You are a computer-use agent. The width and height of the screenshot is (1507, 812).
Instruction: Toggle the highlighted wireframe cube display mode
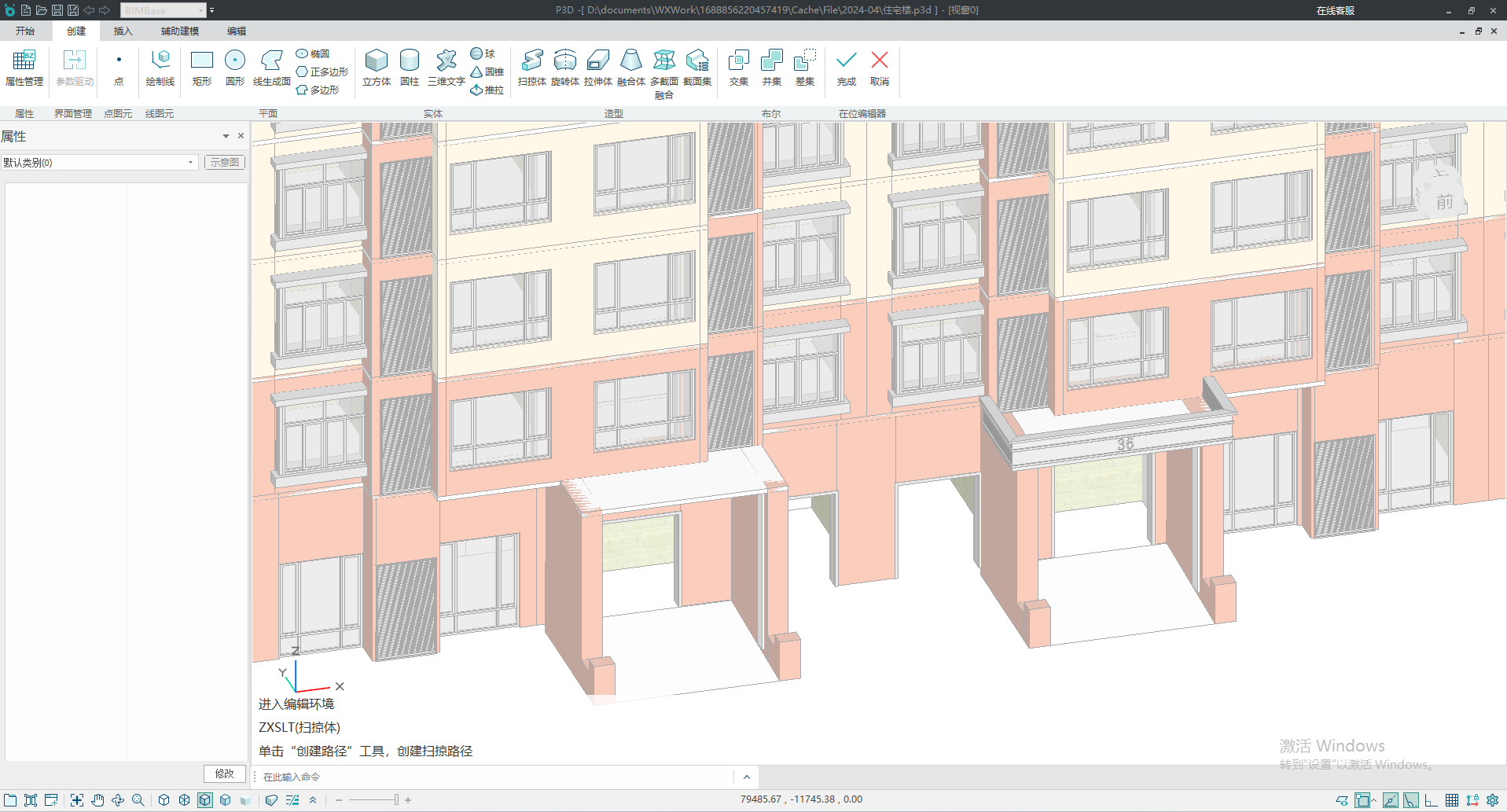point(204,799)
